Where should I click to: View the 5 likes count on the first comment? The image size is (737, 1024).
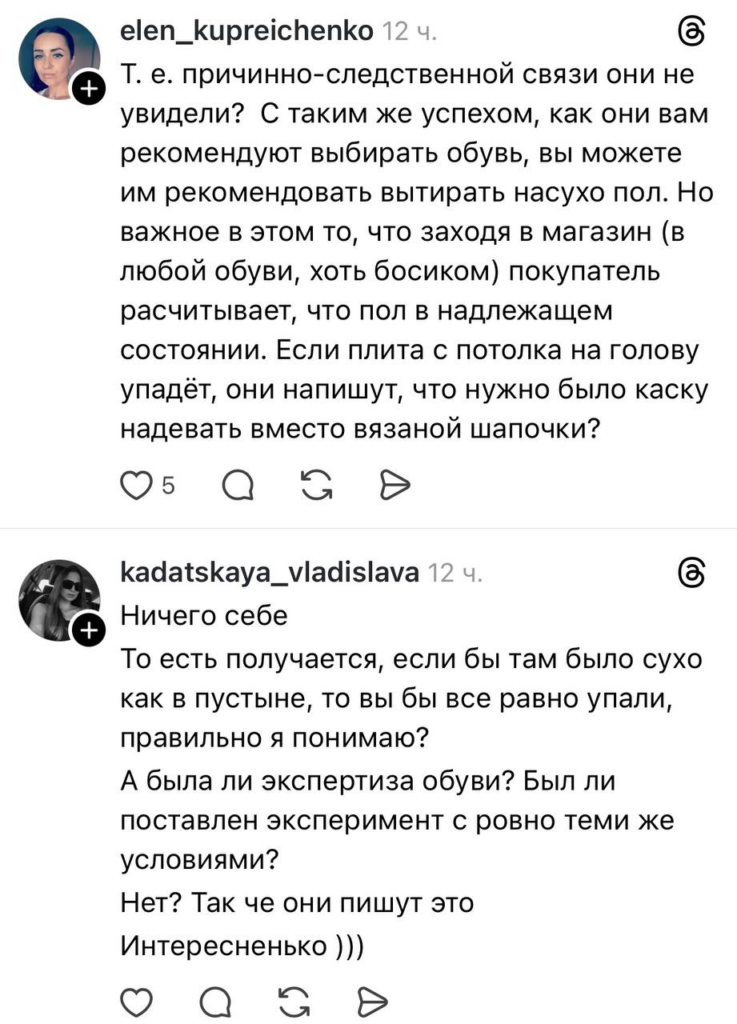pos(168,487)
